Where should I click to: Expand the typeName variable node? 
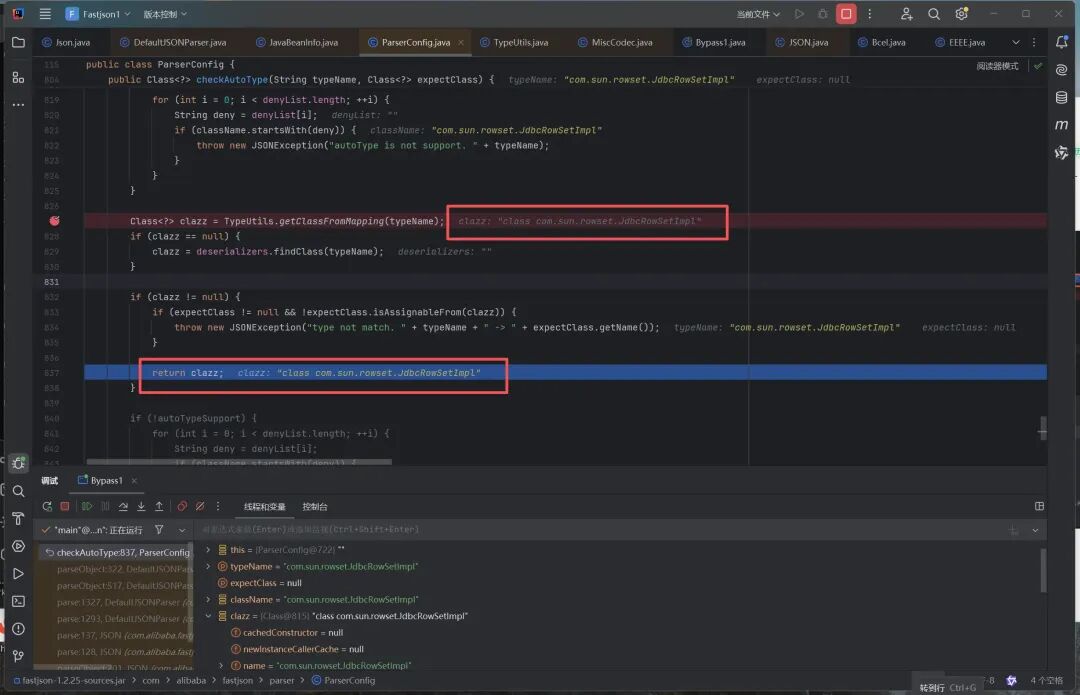pos(208,566)
